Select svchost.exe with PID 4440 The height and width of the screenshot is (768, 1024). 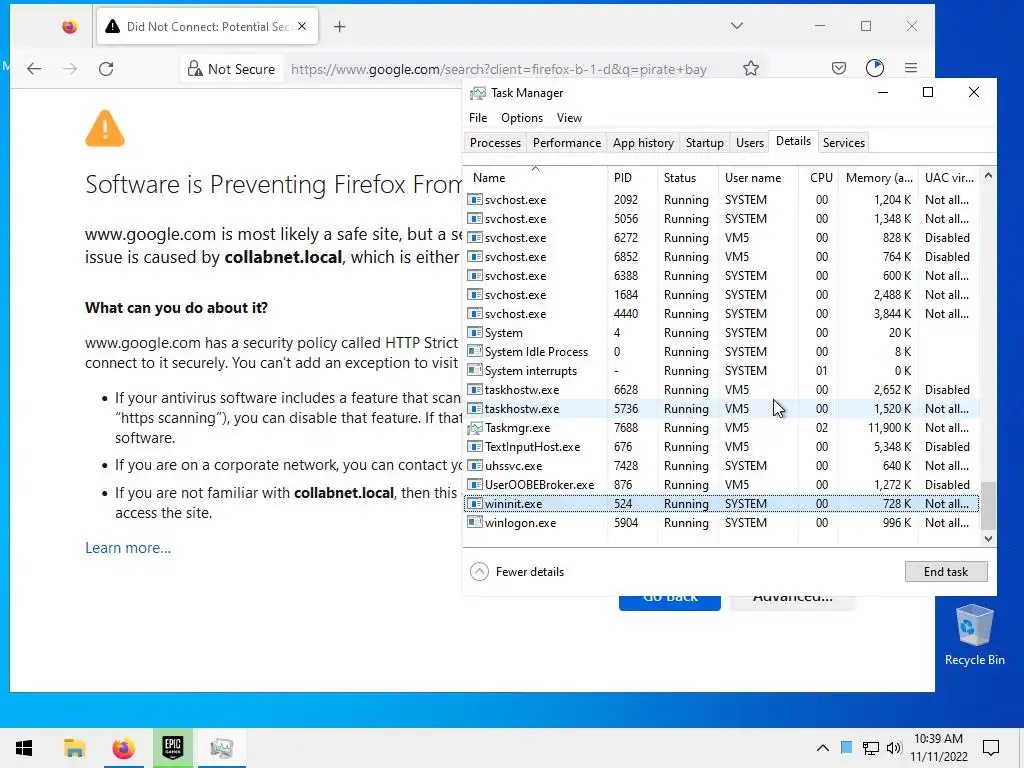pyautogui.click(x=722, y=313)
